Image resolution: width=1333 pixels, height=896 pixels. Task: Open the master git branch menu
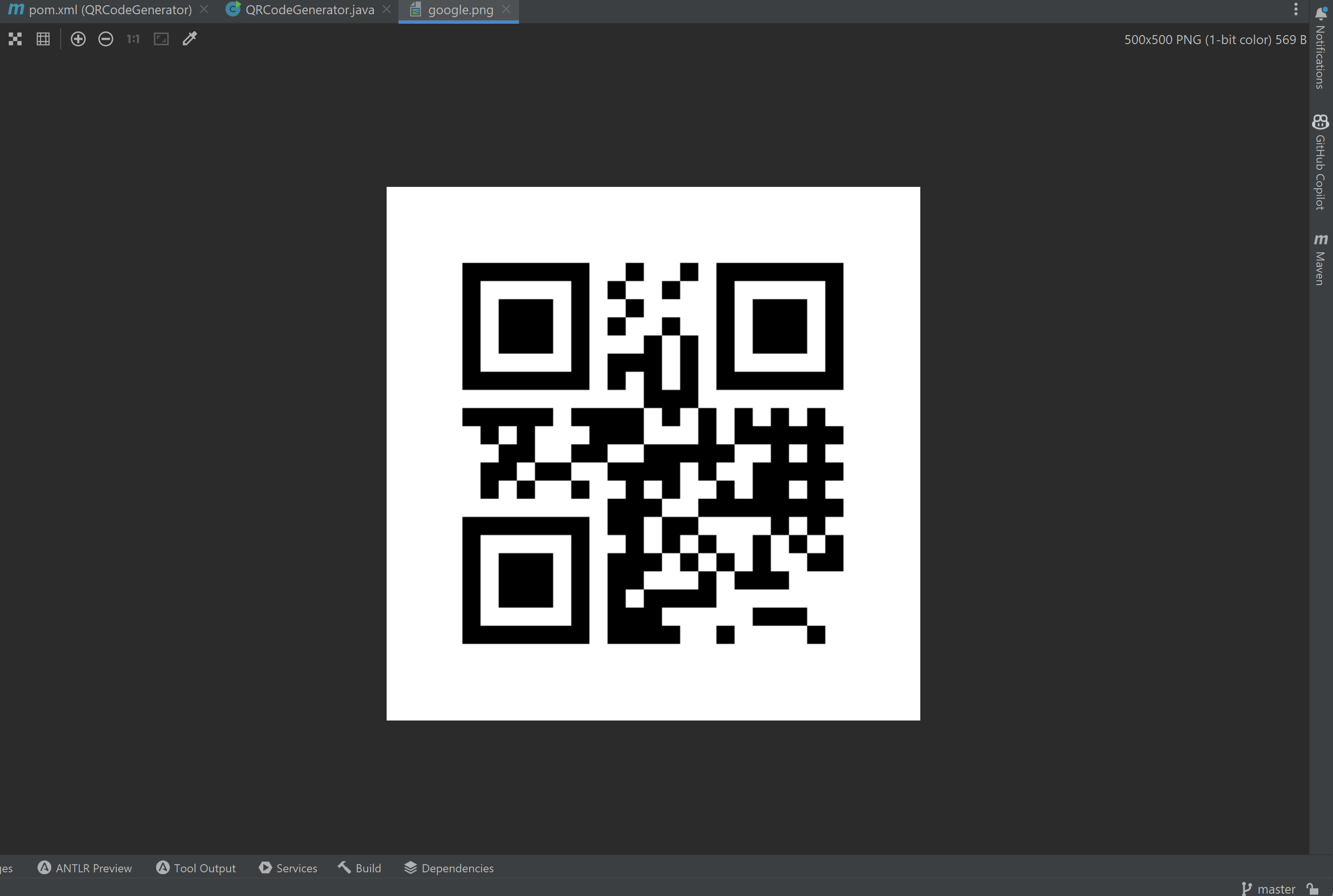[x=1268, y=888]
